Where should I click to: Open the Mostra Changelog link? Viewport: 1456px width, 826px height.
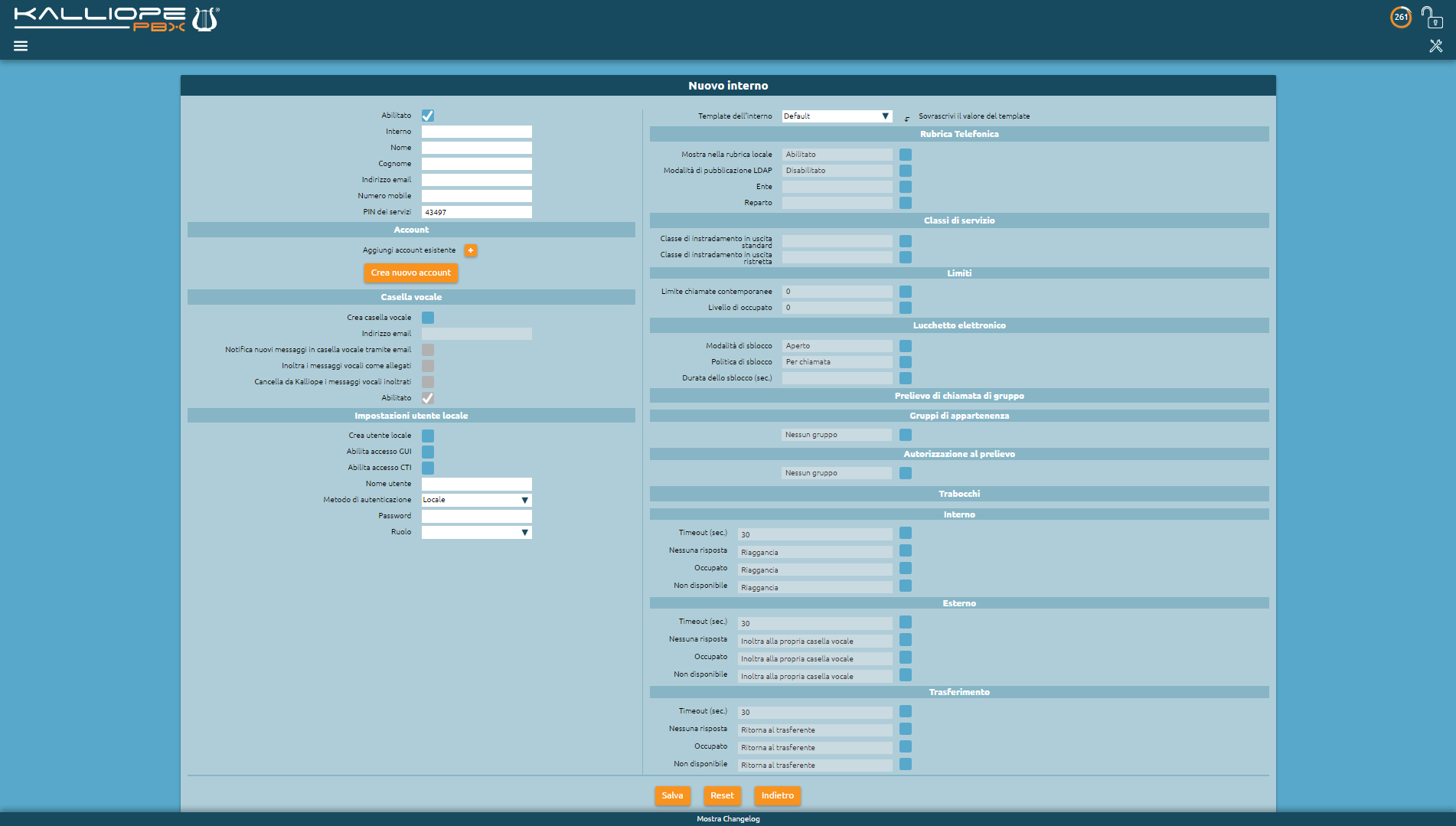(x=728, y=818)
